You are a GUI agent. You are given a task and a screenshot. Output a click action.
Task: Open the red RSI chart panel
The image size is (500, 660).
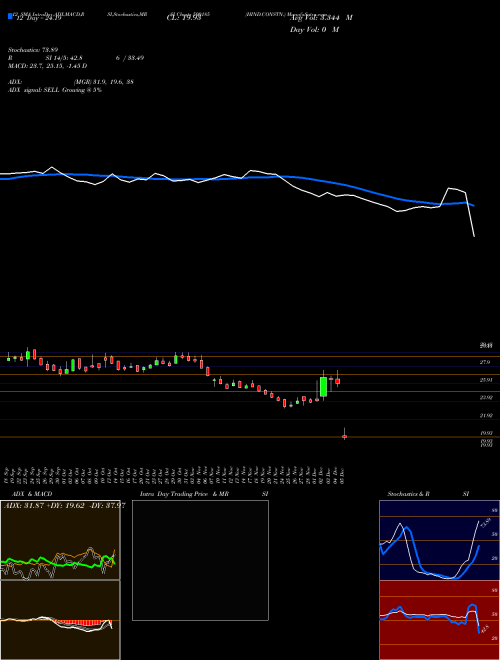tap(439, 620)
